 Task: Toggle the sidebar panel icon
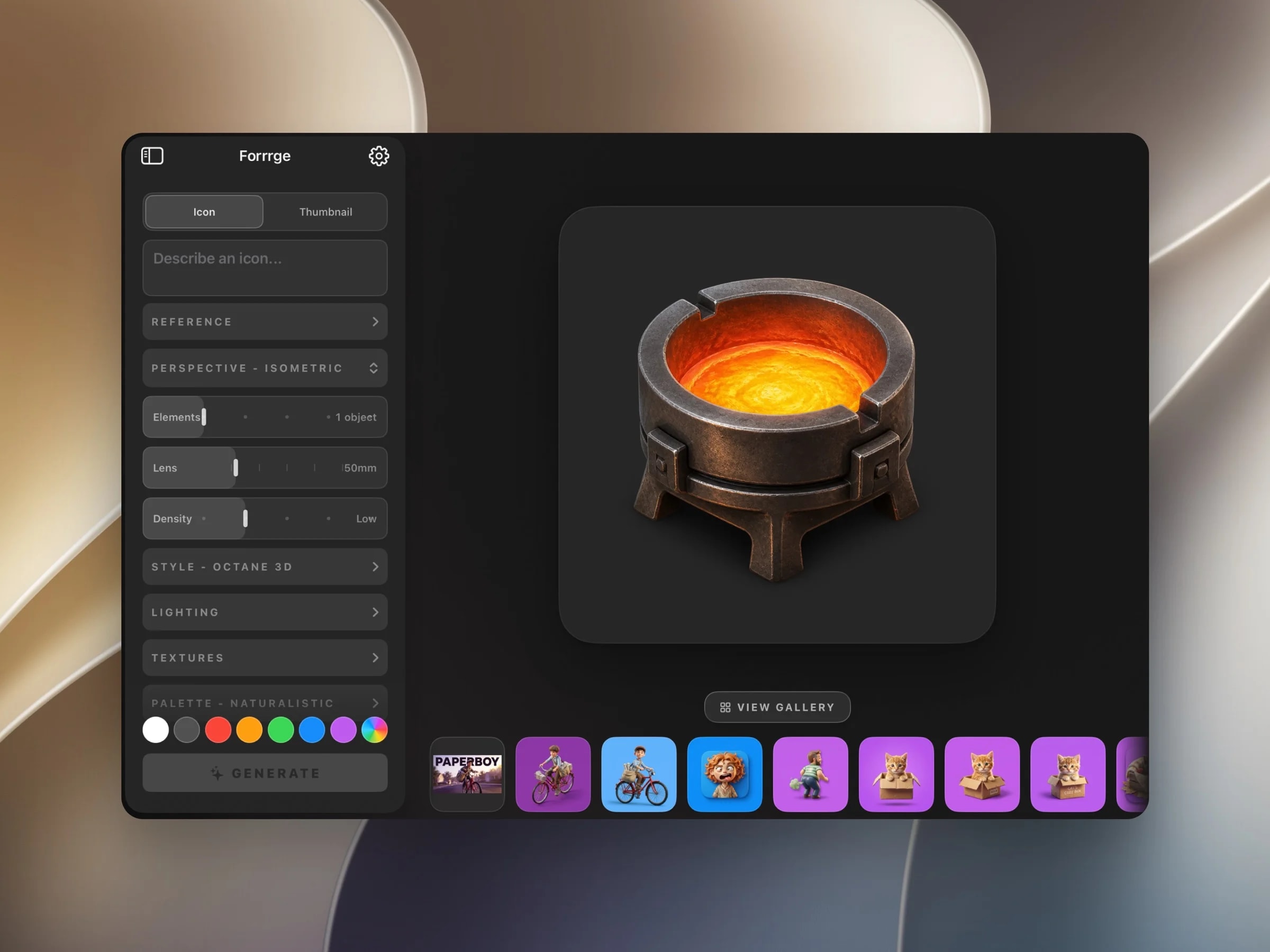152,155
